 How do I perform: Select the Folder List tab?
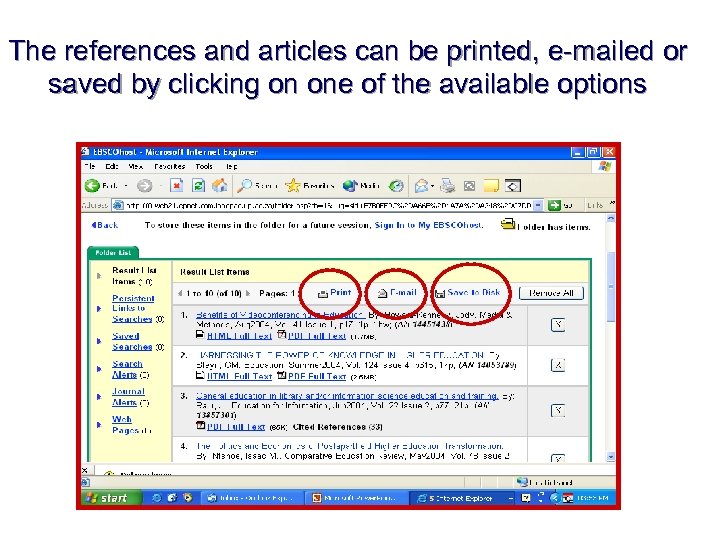[x=113, y=253]
